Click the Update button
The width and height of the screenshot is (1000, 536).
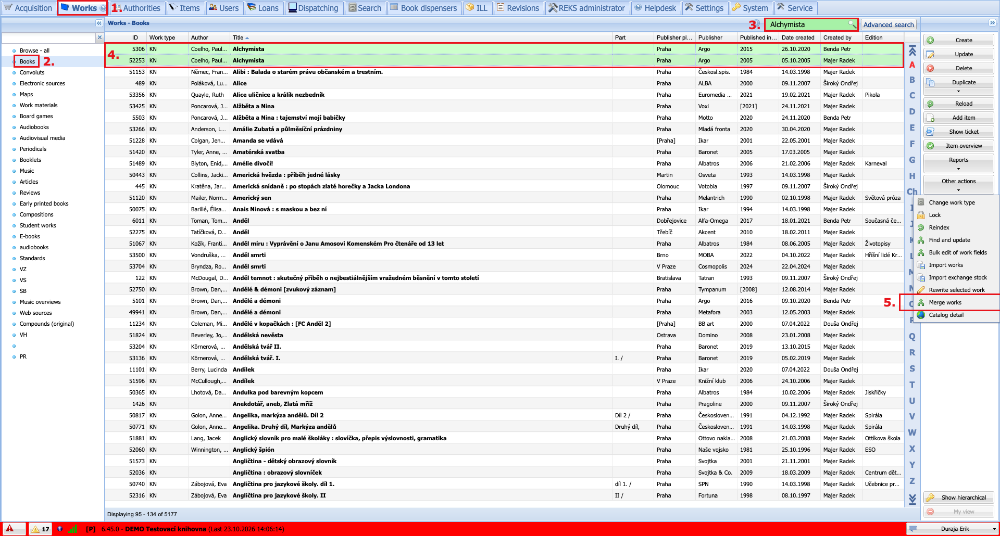click(x=959, y=54)
